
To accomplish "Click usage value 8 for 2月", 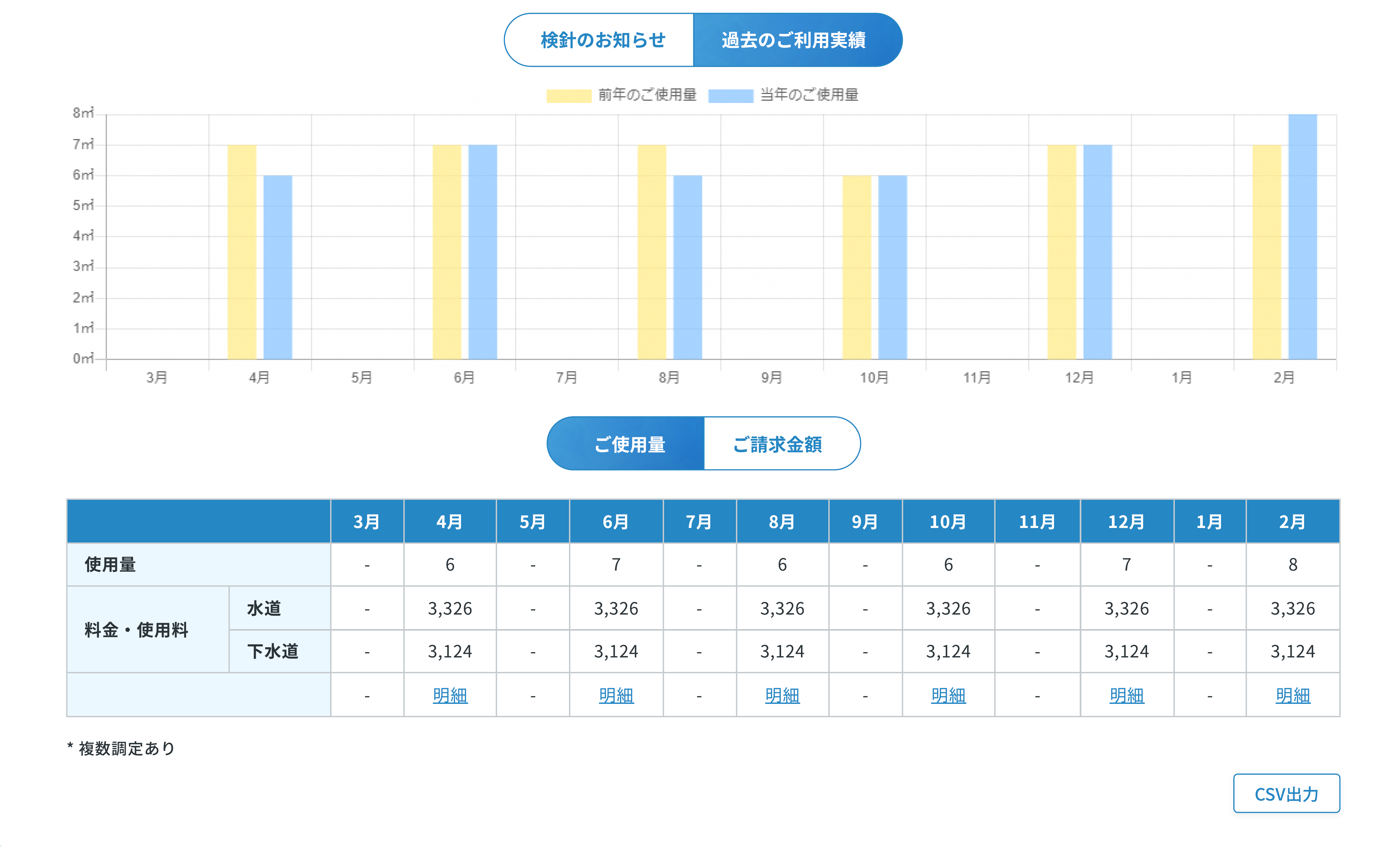I will pyautogui.click(x=1293, y=565).
